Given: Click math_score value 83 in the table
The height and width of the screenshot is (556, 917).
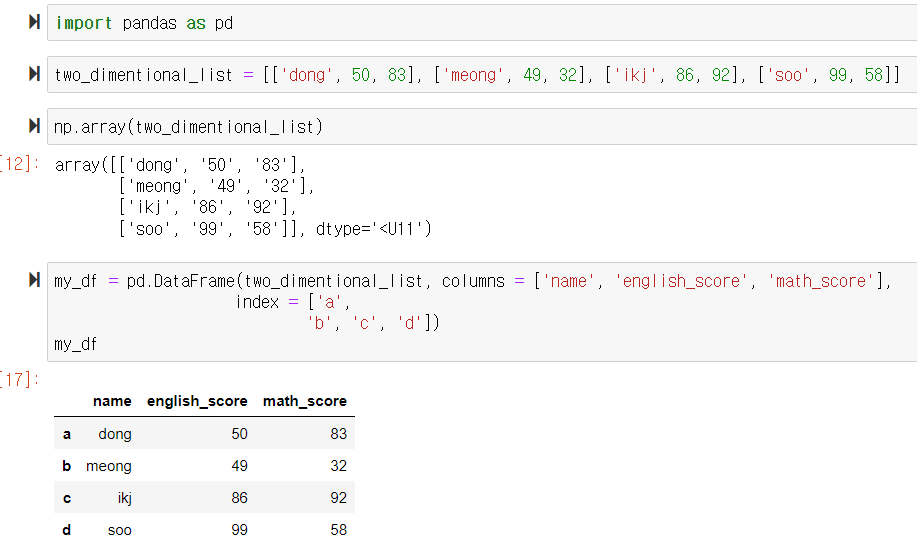Looking at the screenshot, I should click(339, 434).
